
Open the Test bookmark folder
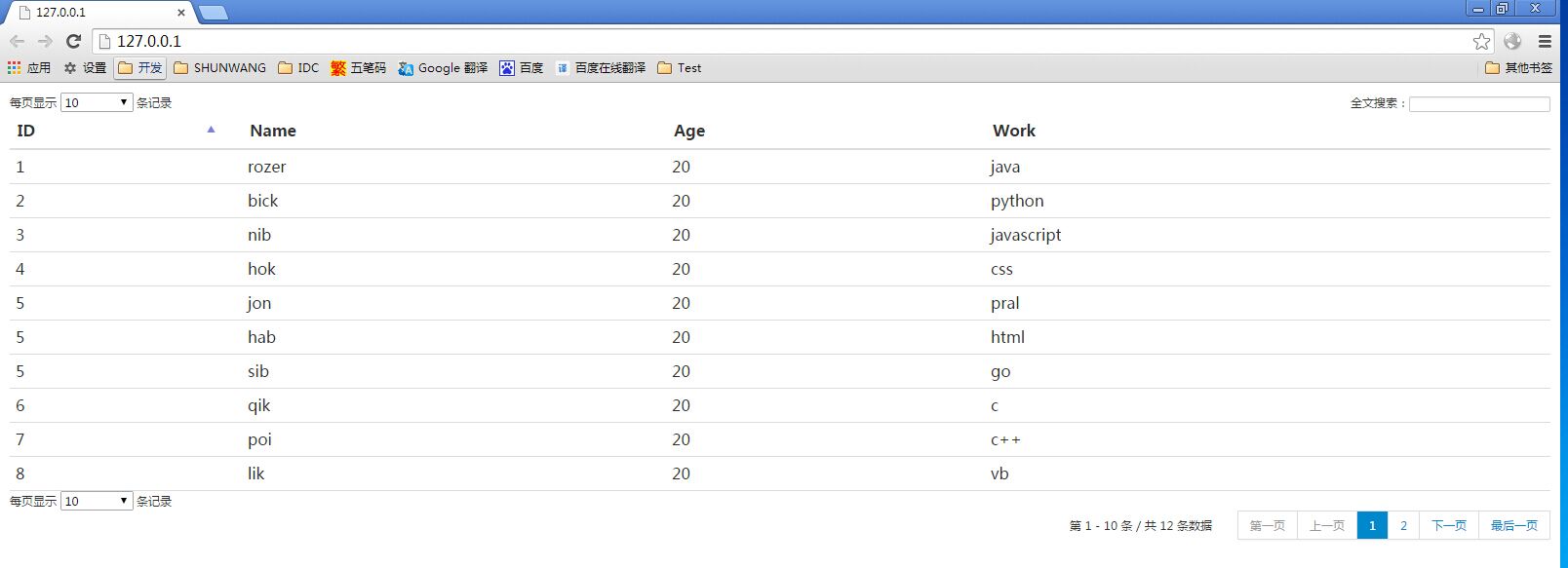680,67
